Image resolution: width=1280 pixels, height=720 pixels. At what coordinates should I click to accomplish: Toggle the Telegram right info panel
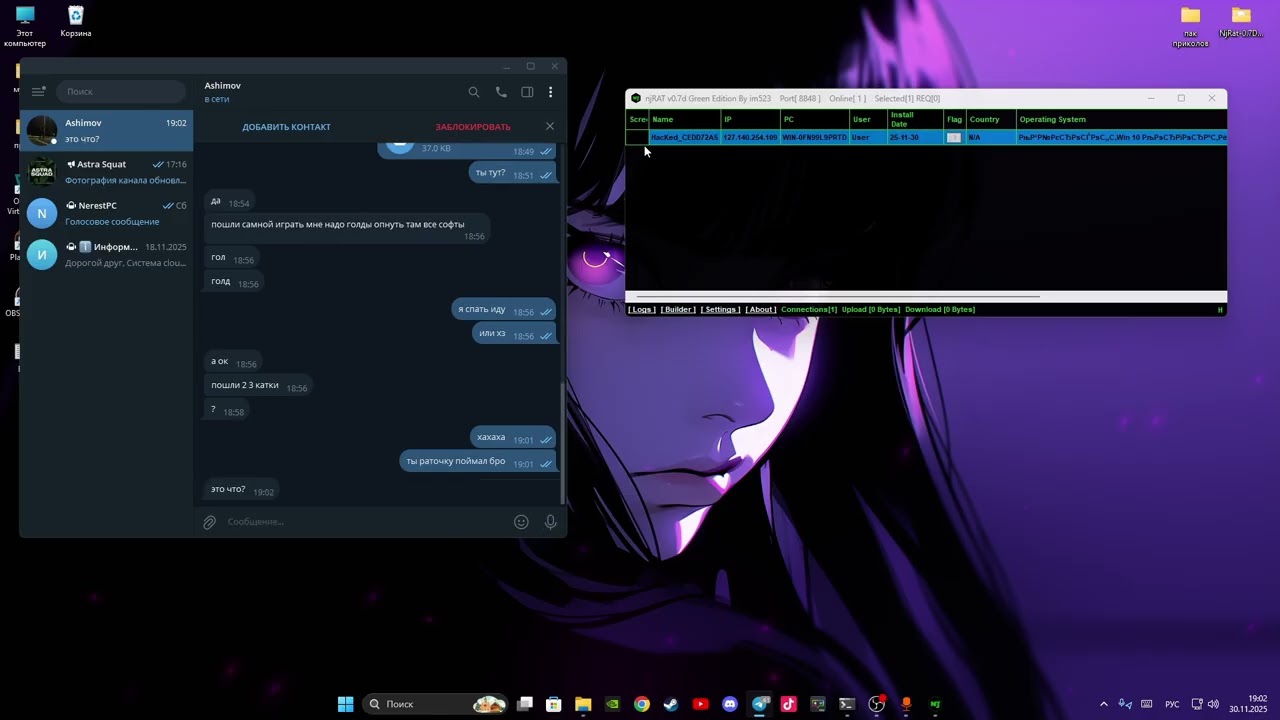coord(527,92)
